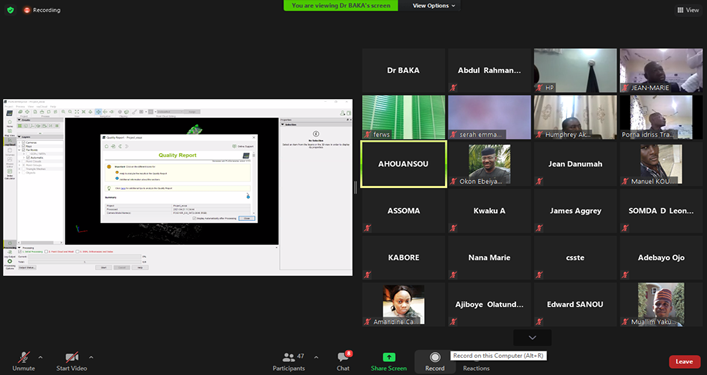Open the Chat panel
The width and height of the screenshot is (707, 375).
tap(343, 361)
